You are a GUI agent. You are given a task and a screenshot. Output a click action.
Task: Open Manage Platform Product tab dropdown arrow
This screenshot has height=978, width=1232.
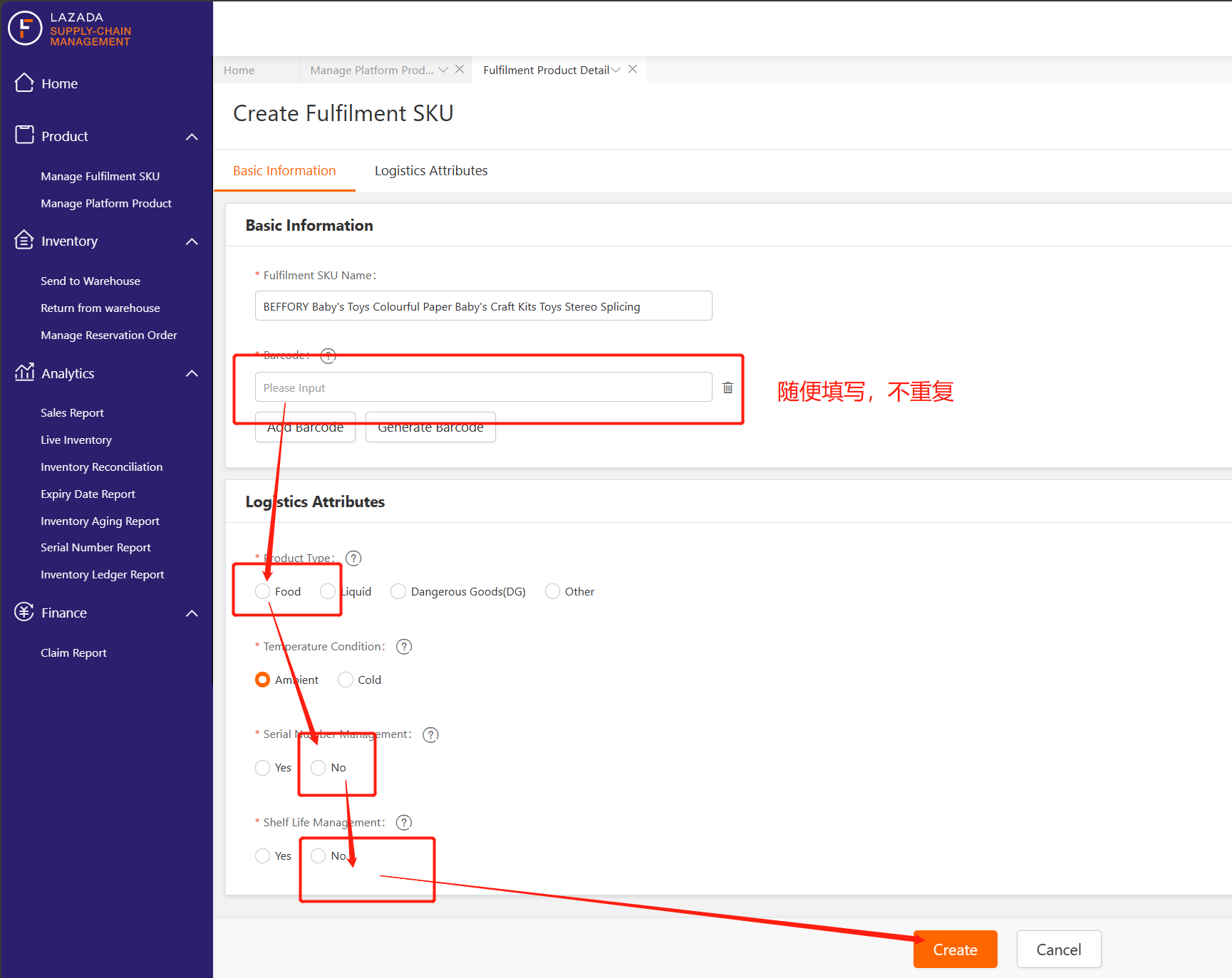pyautogui.click(x=443, y=70)
